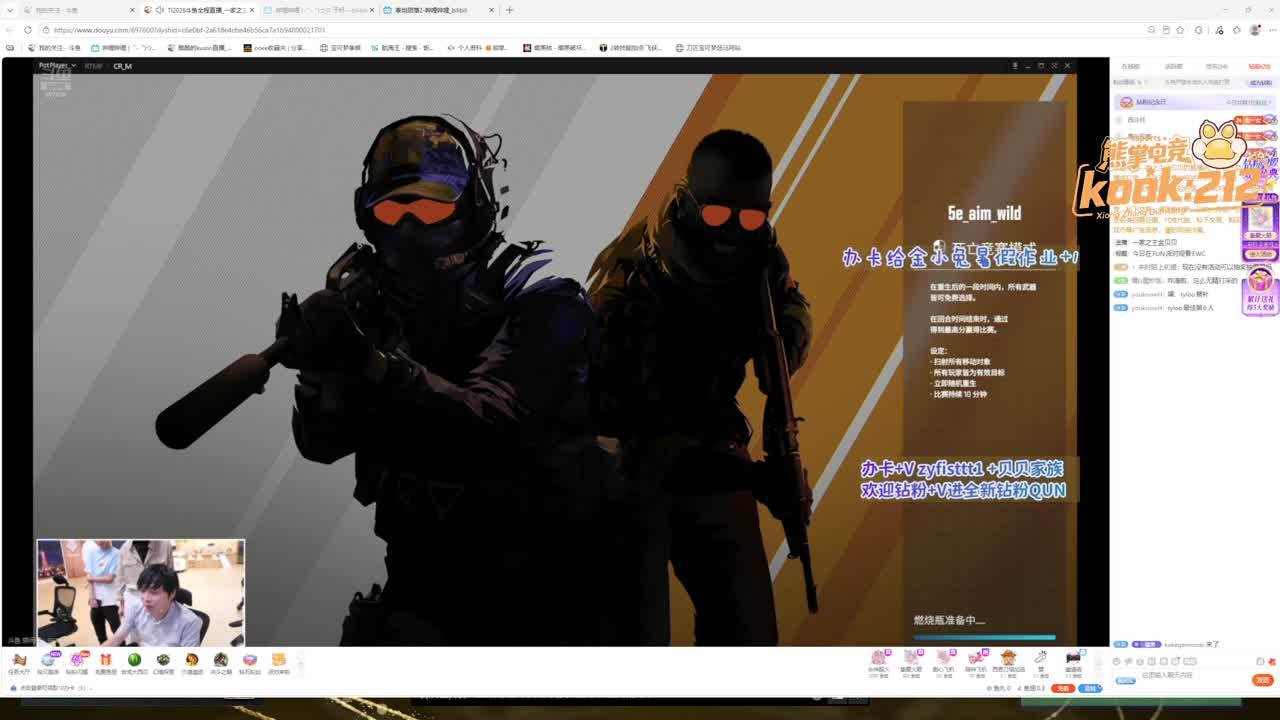Viewport: 1280px width, 720px height.
Task: Go back with the browser back arrow
Action: [x=10, y=30]
